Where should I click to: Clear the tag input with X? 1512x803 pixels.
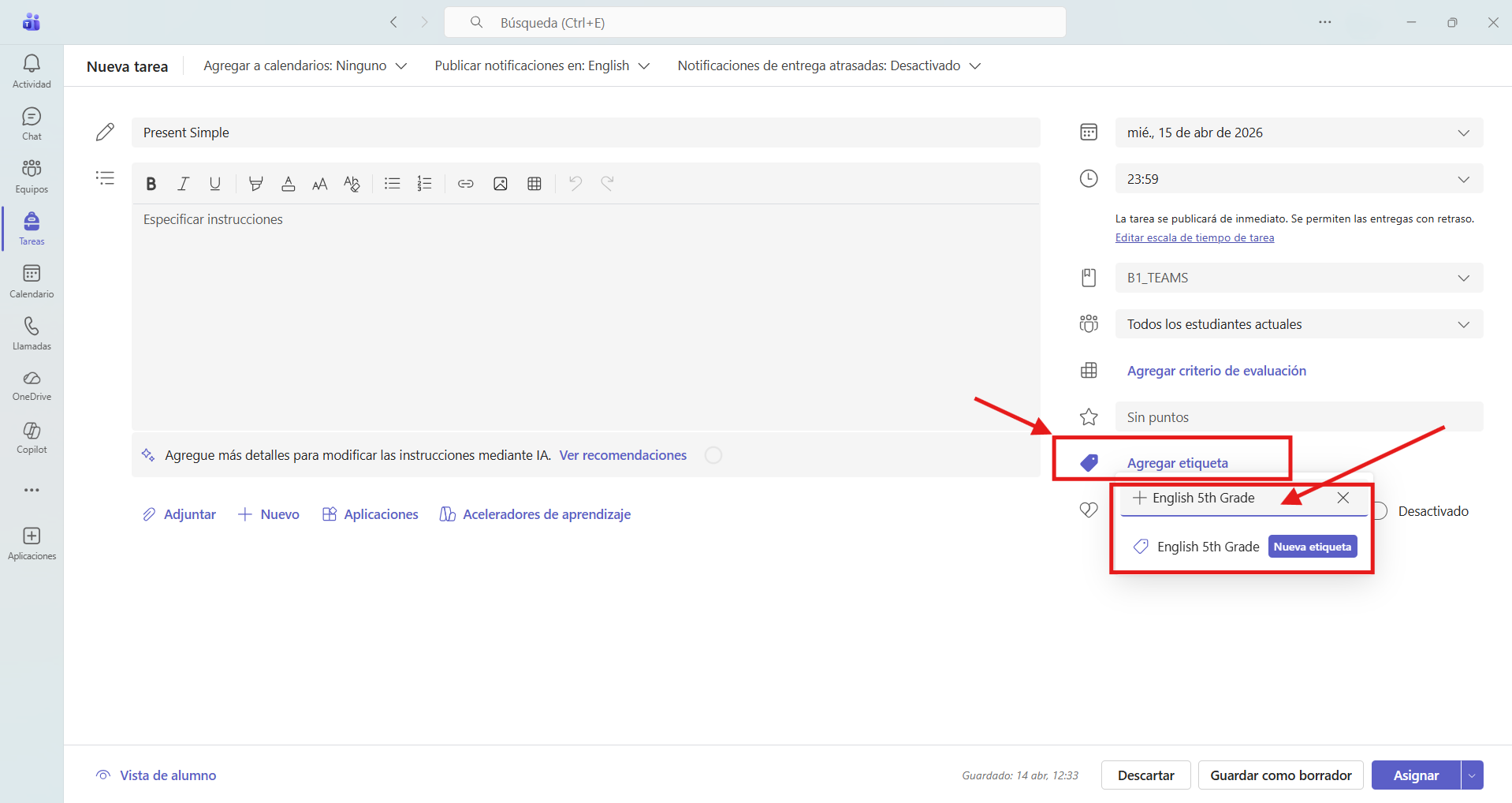(x=1343, y=498)
